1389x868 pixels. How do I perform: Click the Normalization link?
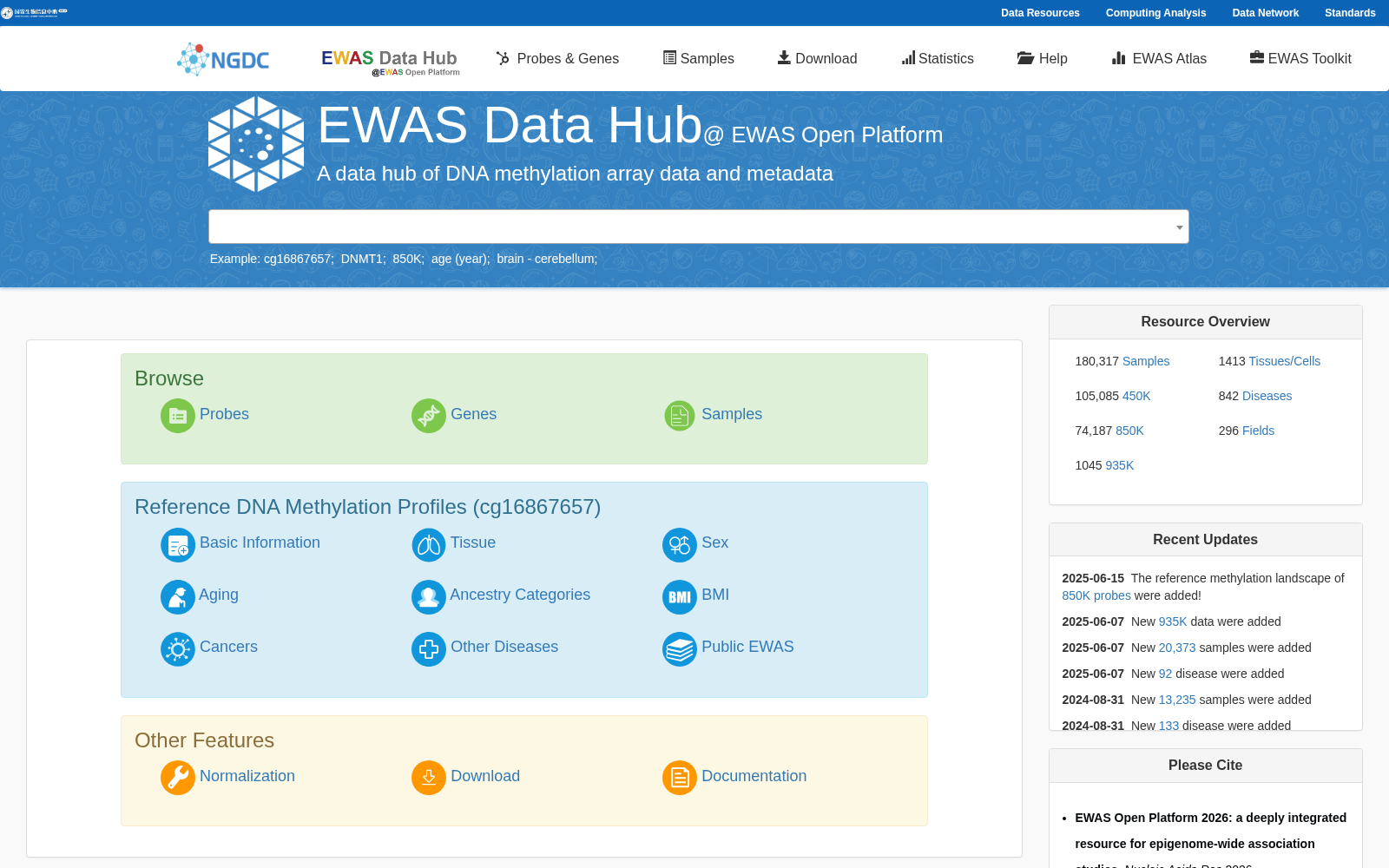247,776
